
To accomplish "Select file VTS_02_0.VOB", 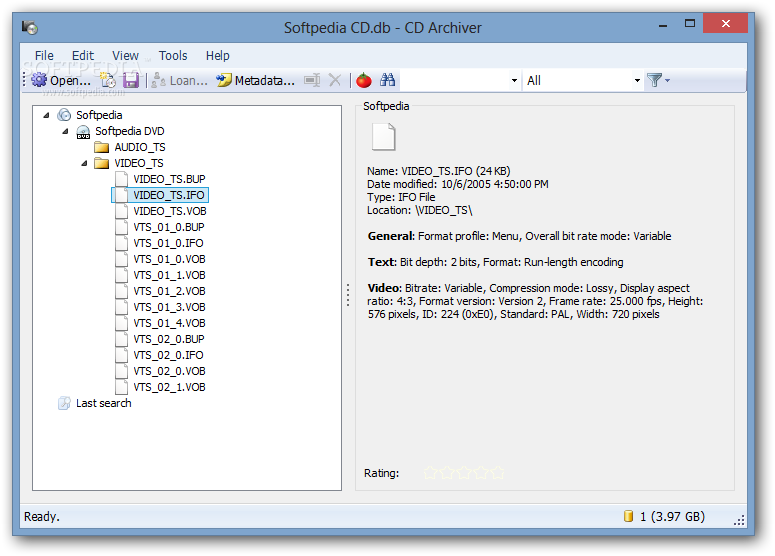I will [169, 371].
